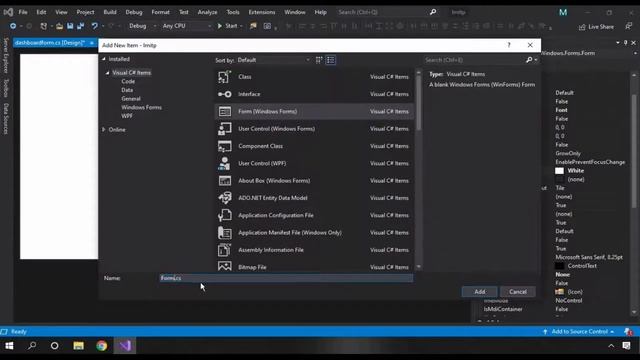Select Component Class template

click(314, 146)
